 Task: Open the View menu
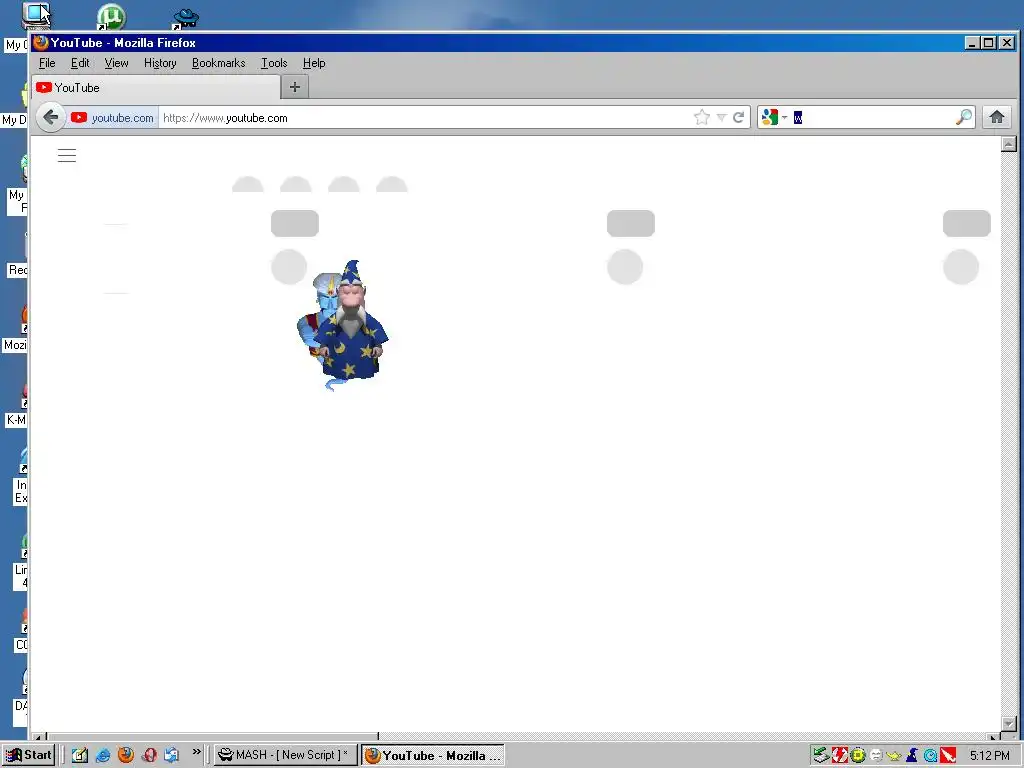(116, 63)
